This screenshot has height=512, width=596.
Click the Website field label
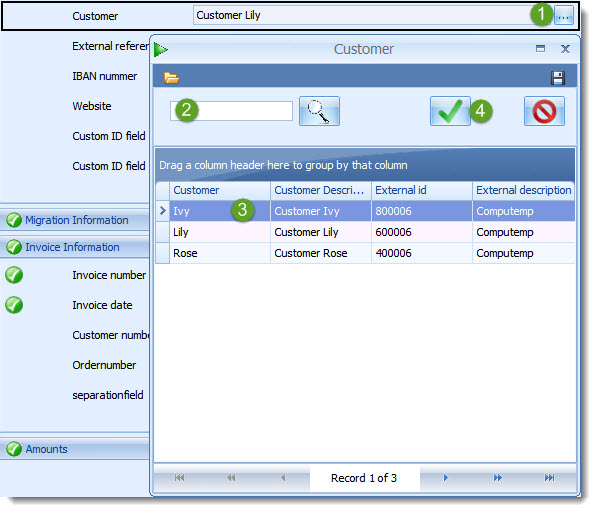92,106
